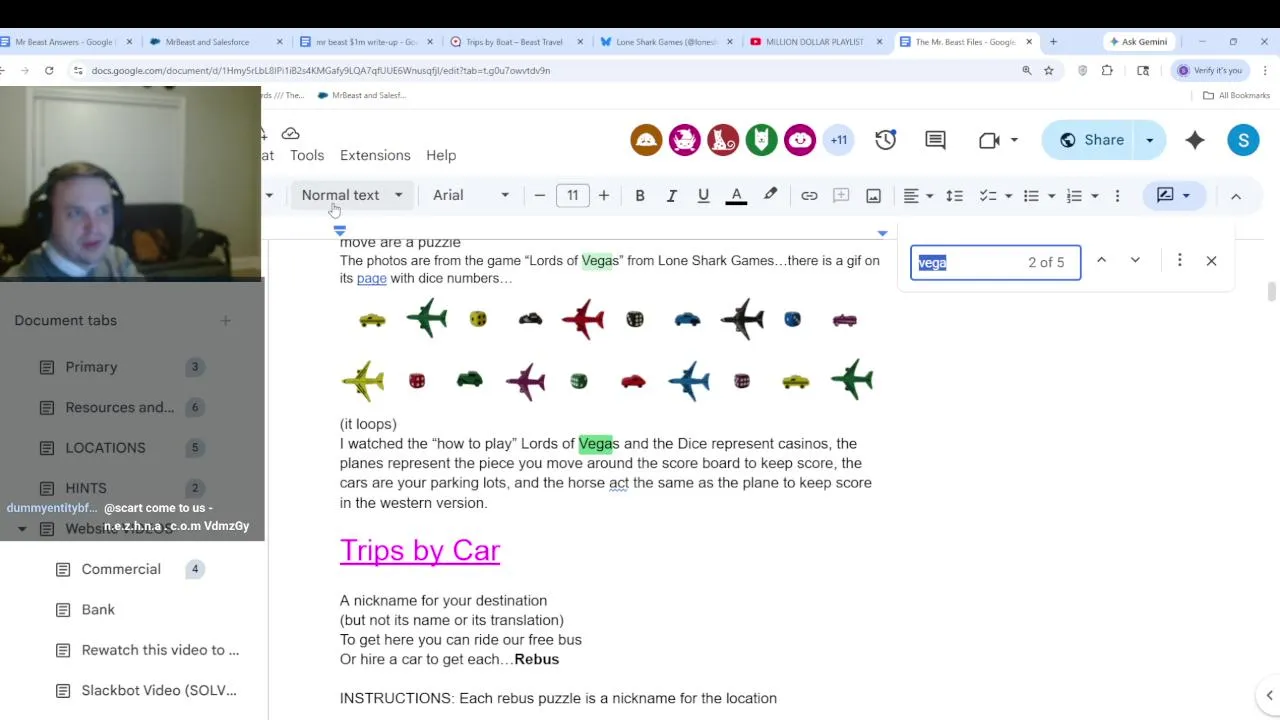Open the LOCATIONS document tab
This screenshot has height=720, width=1280.
point(105,448)
